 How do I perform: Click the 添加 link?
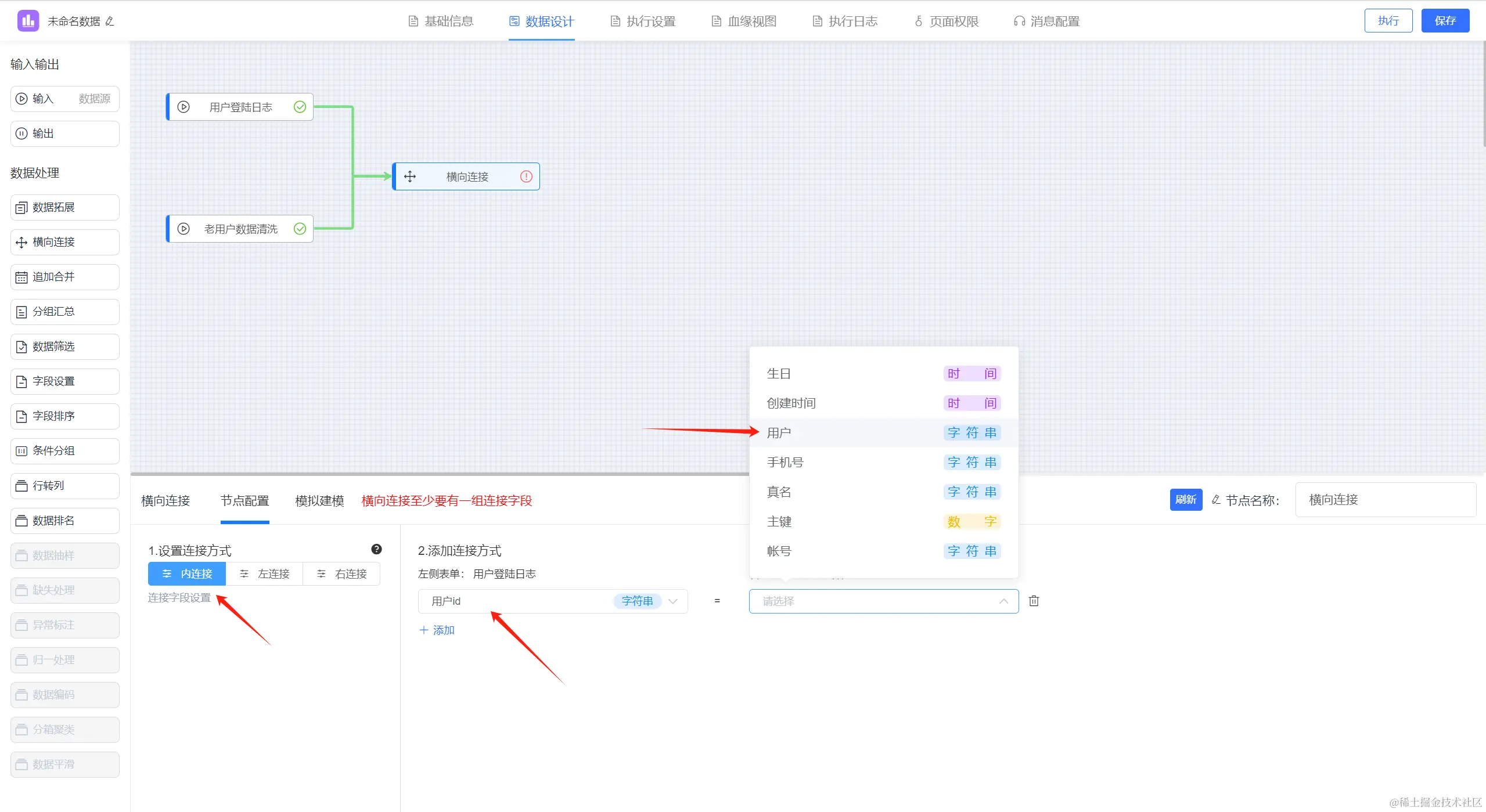[437, 630]
